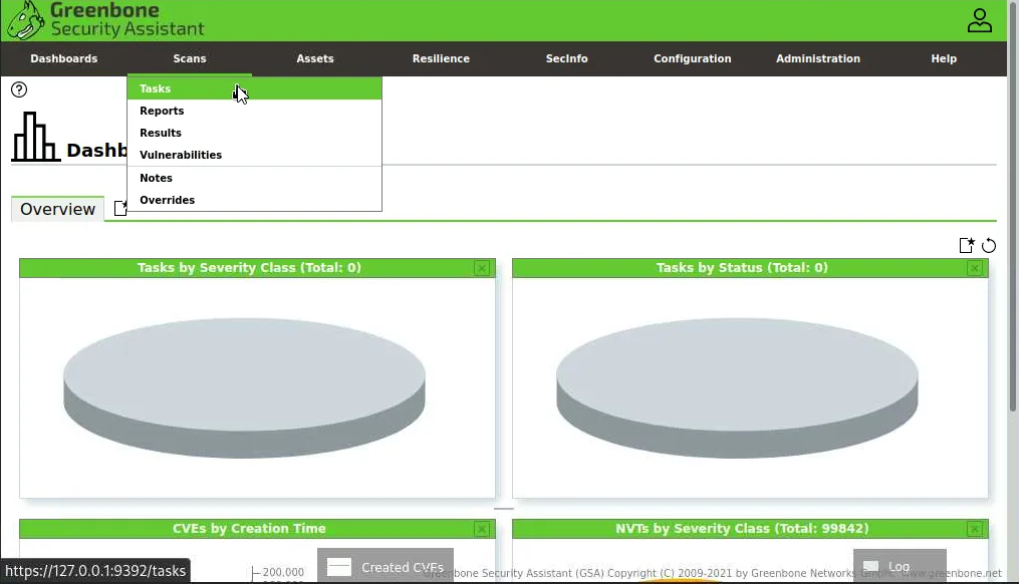
Task: Select Reports in Scans dropdown
Action: point(254,110)
